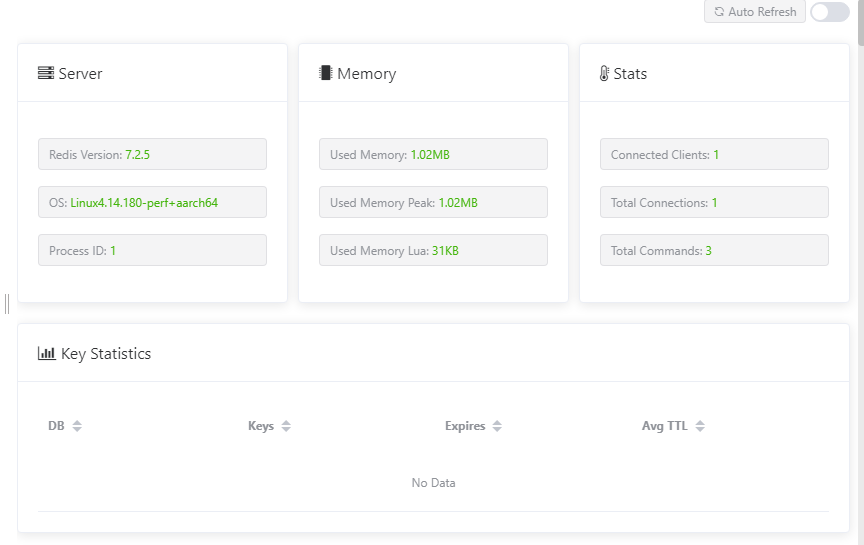The width and height of the screenshot is (864, 545).
Task: Click the Stats thermometer icon
Action: coord(604,73)
